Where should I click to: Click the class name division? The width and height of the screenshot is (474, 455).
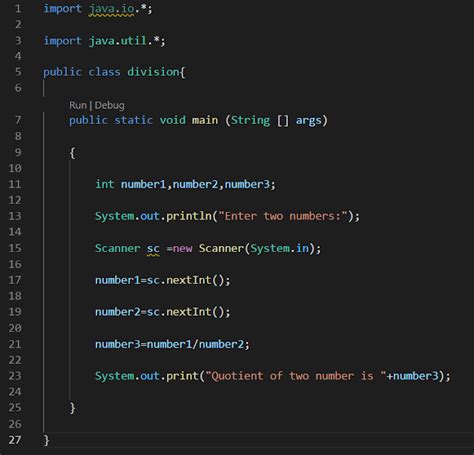click(153, 72)
